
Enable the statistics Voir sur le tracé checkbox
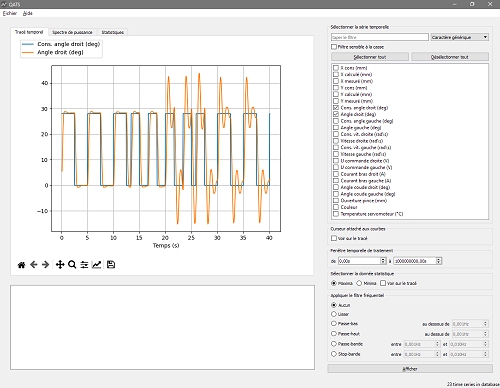pos(383,283)
